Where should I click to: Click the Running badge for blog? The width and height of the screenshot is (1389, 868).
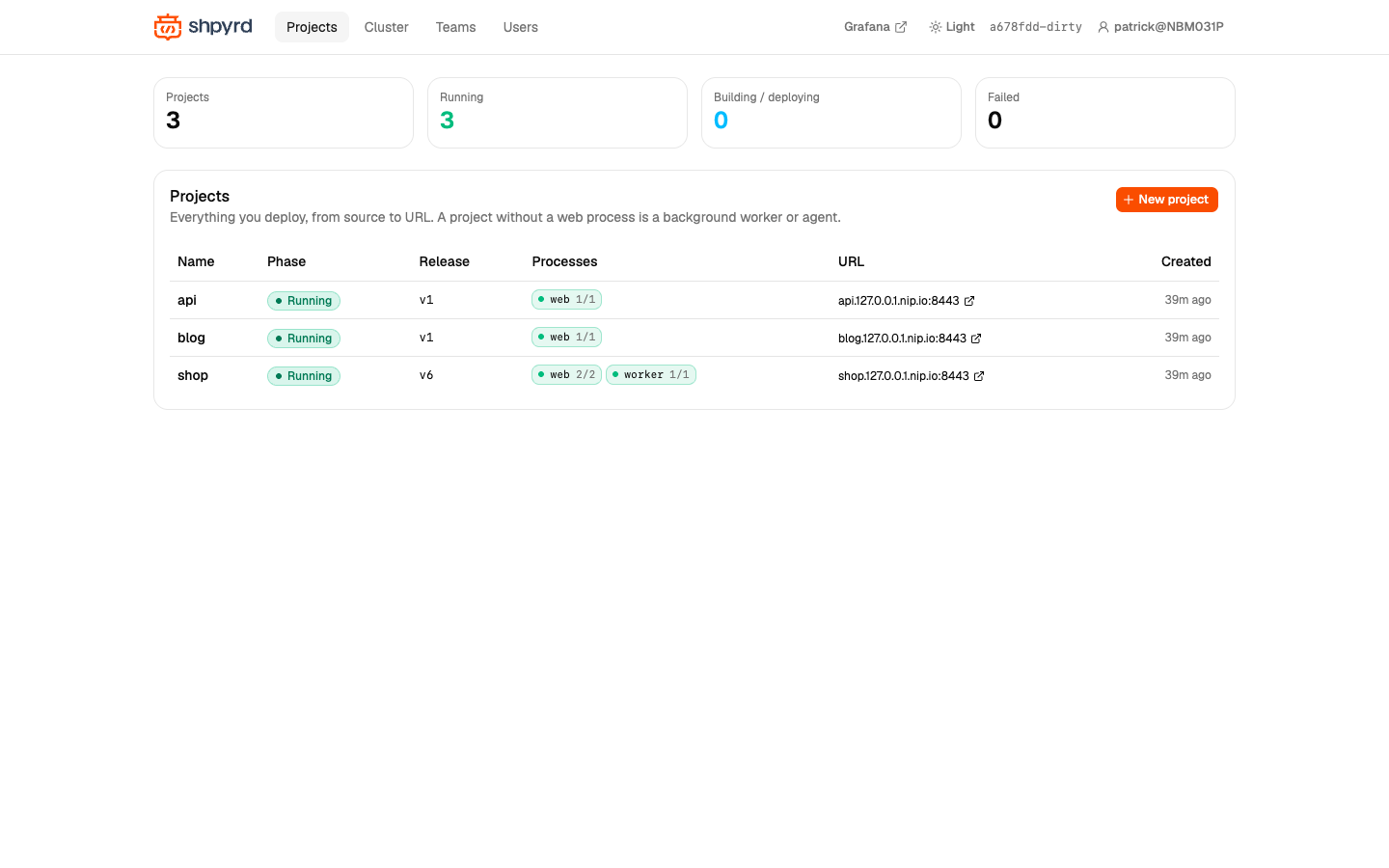(x=304, y=339)
